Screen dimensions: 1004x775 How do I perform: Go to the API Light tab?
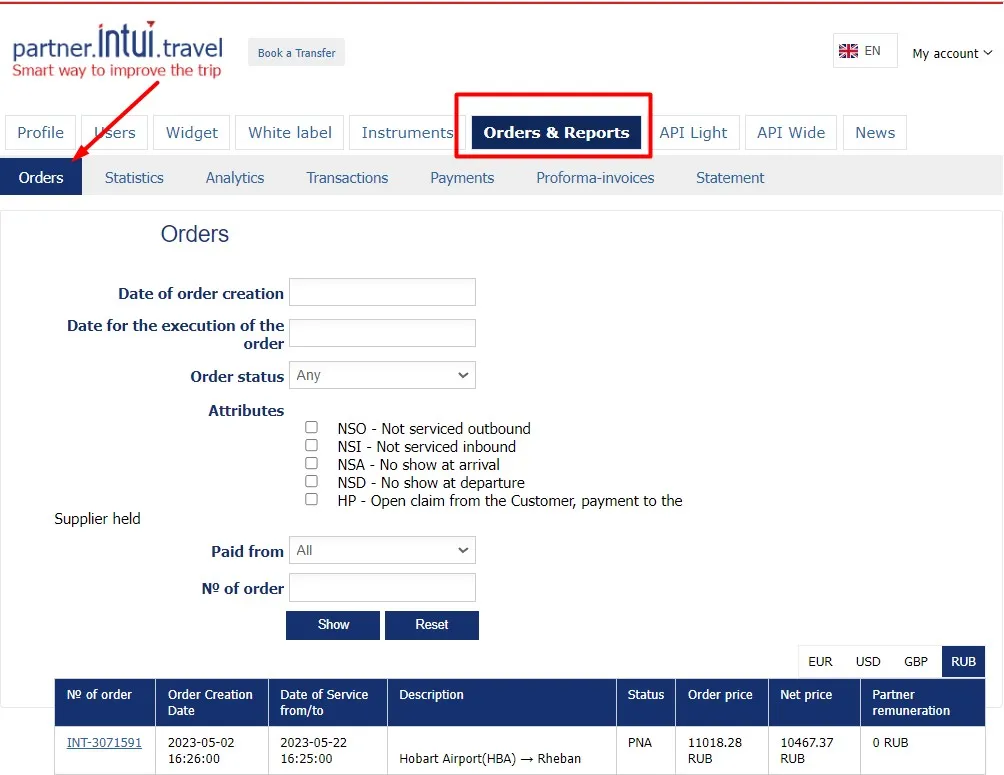click(693, 133)
